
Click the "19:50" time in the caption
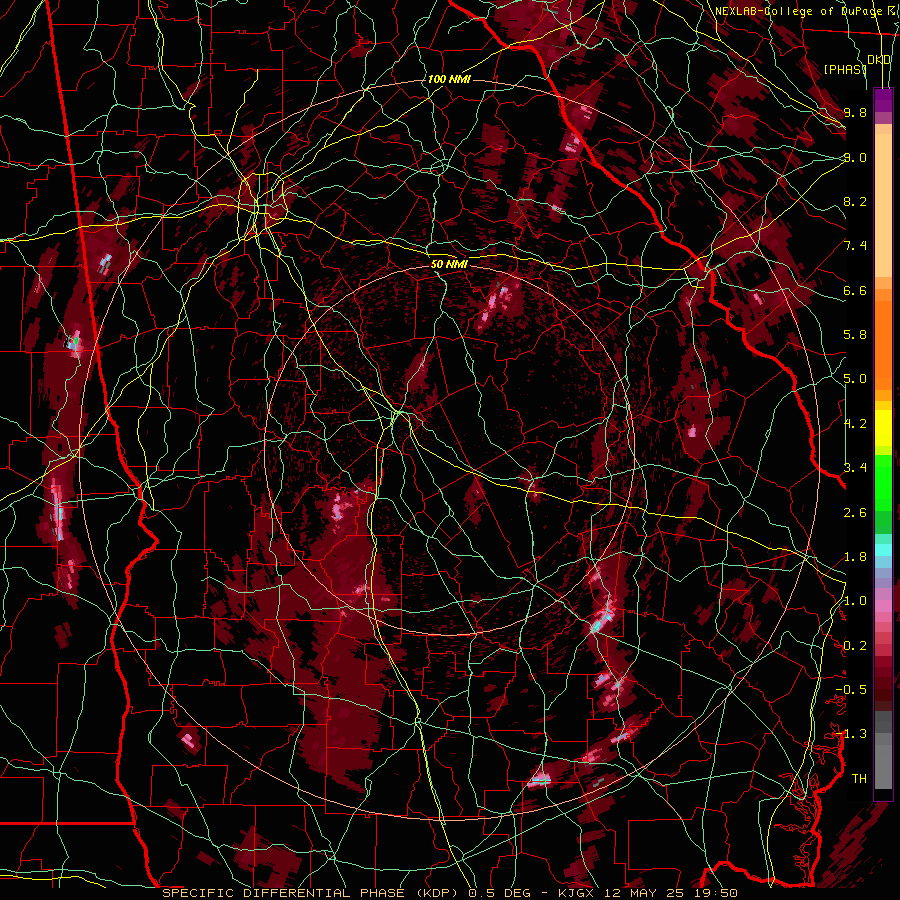coord(715,893)
